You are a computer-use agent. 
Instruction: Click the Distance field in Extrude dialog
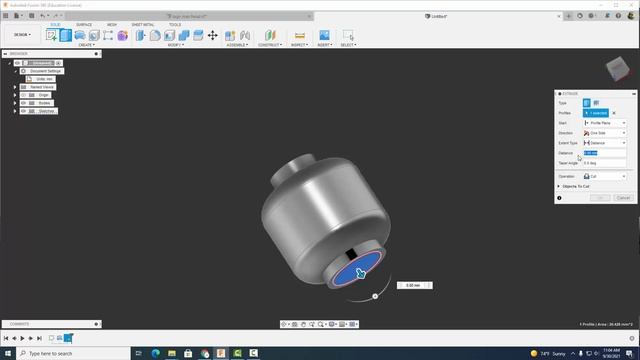(604, 153)
